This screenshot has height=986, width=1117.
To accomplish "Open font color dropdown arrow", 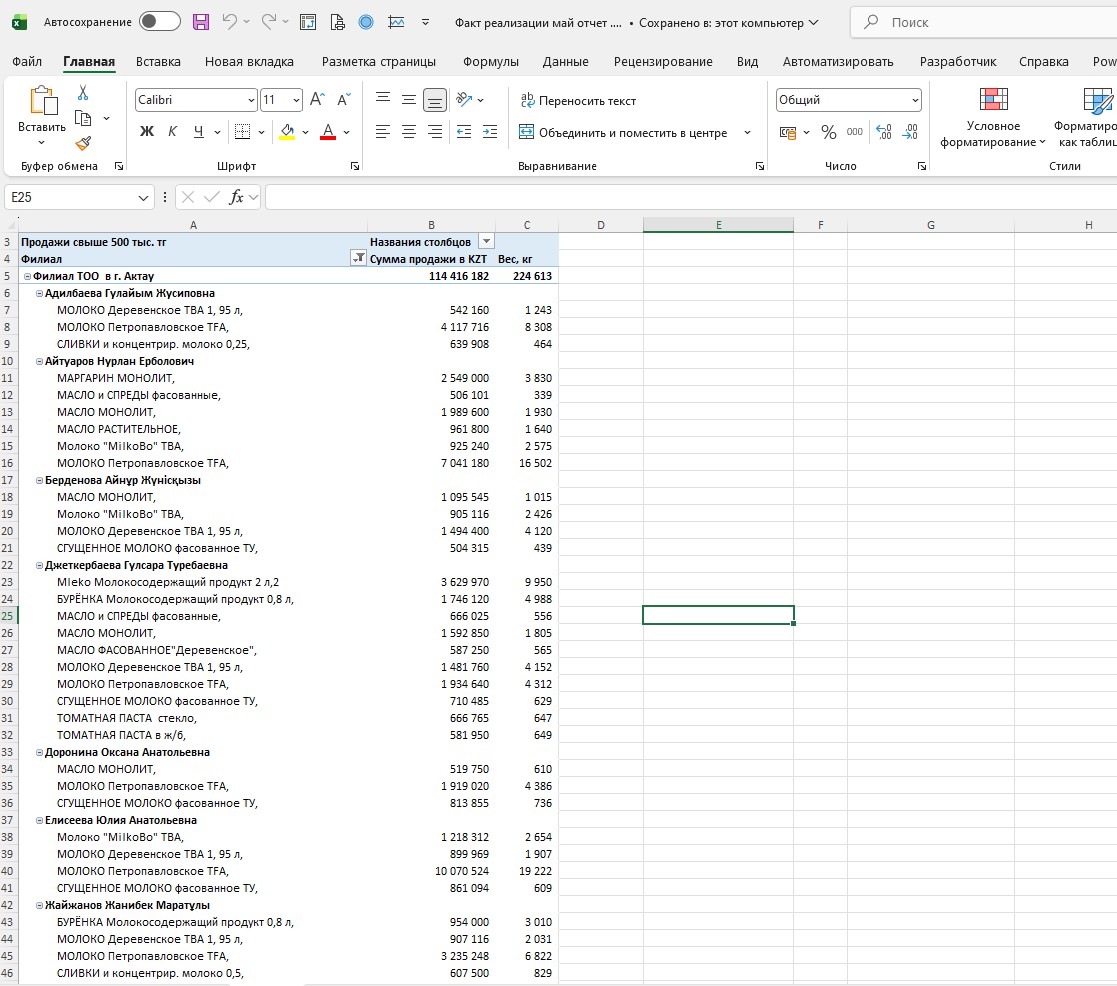I will point(347,133).
